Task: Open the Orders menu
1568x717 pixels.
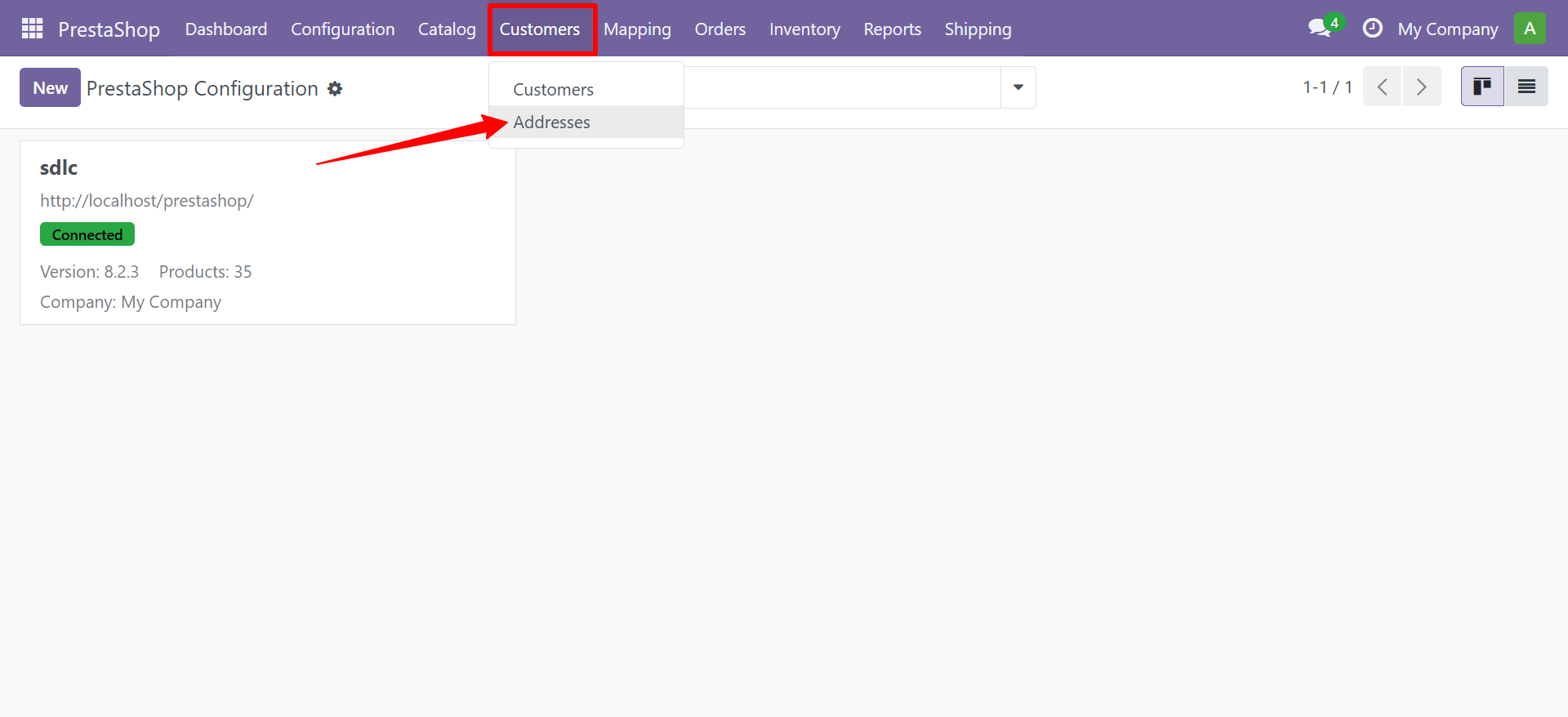Action: pyautogui.click(x=720, y=29)
